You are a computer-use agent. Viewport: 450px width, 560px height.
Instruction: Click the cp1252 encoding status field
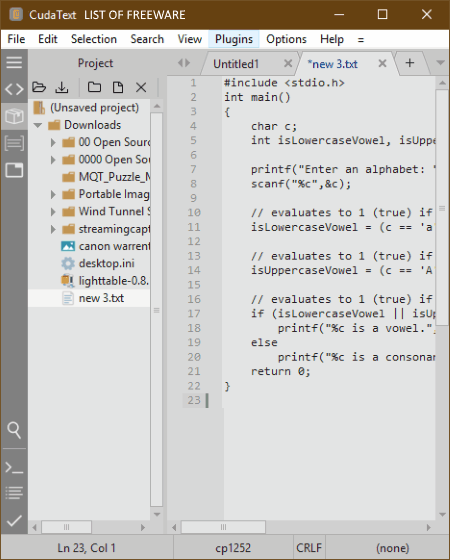tap(233, 548)
